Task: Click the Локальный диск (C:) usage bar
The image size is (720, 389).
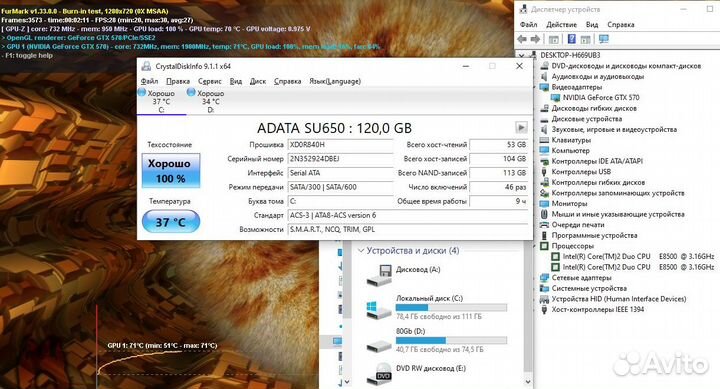Action: (451, 307)
